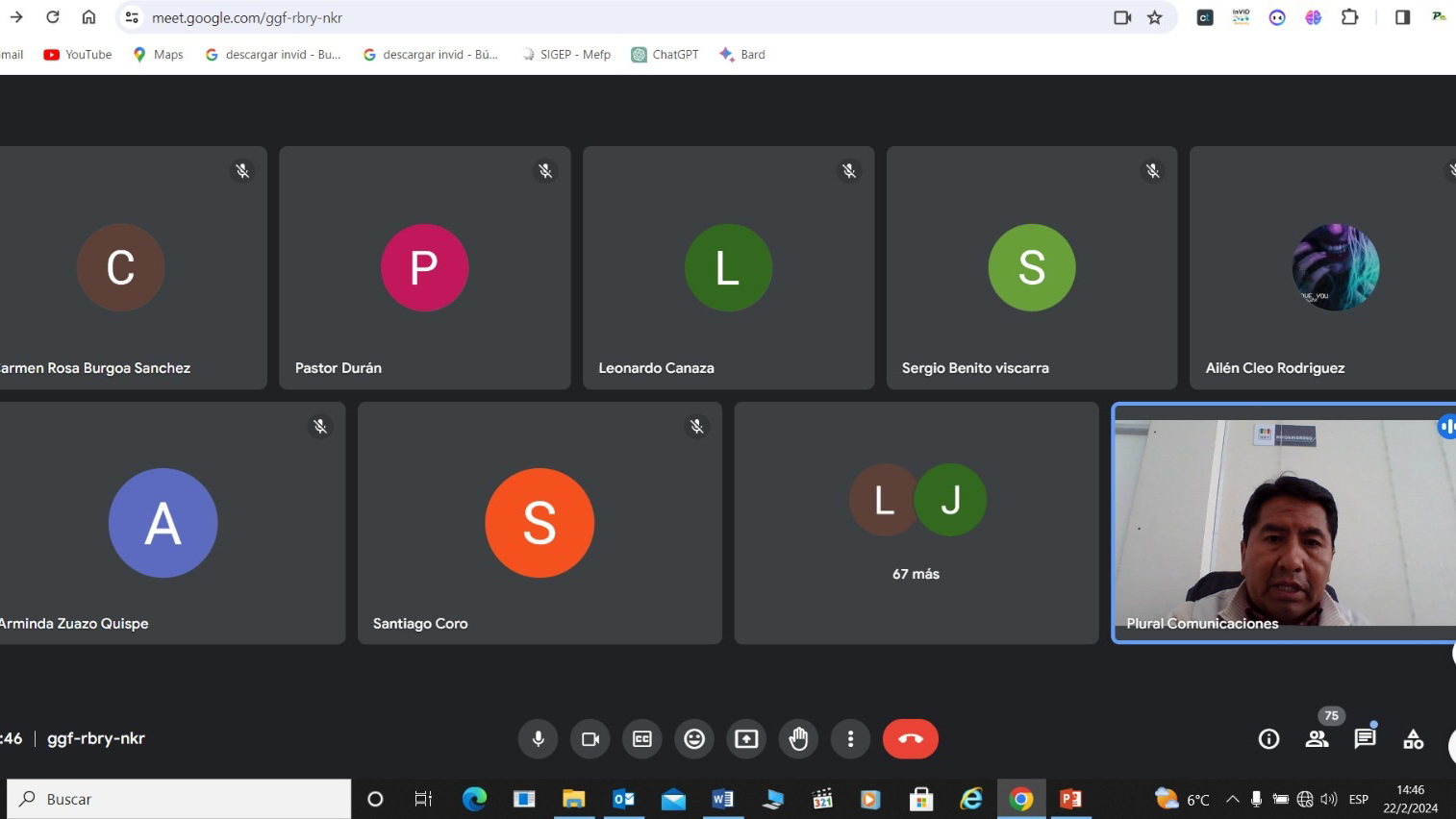The image size is (1456, 819).
Task: Click the Present now screen share icon
Action: tap(746, 739)
